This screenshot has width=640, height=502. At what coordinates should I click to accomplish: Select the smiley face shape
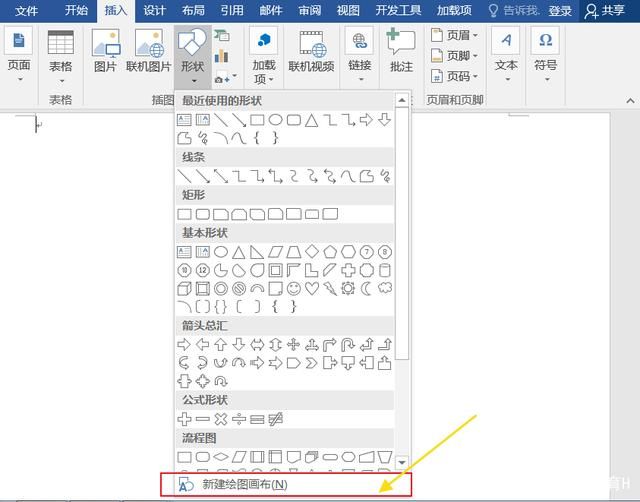tap(293, 289)
